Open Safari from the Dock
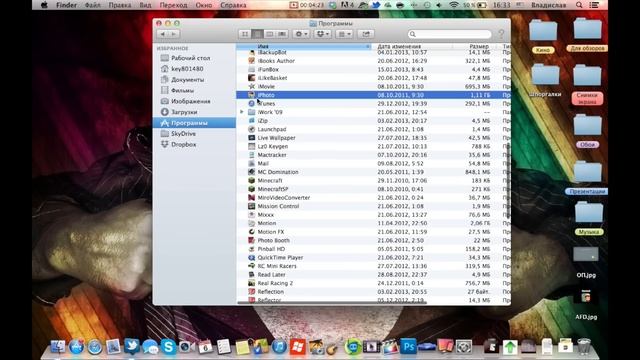Image resolution: width=640 pixels, height=360 pixels. click(x=95, y=347)
